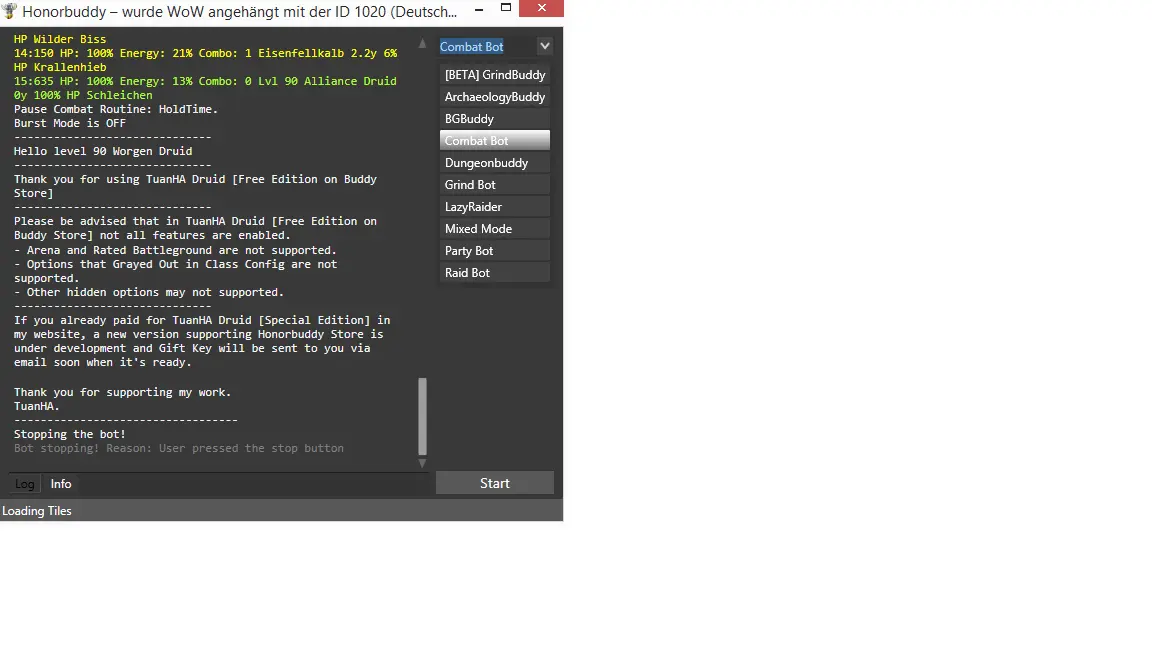Screen dimensions: 1152x648
Task: Click '- Other hidden options may not supported.' line
Action: pyautogui.click(x=149, y=292)
